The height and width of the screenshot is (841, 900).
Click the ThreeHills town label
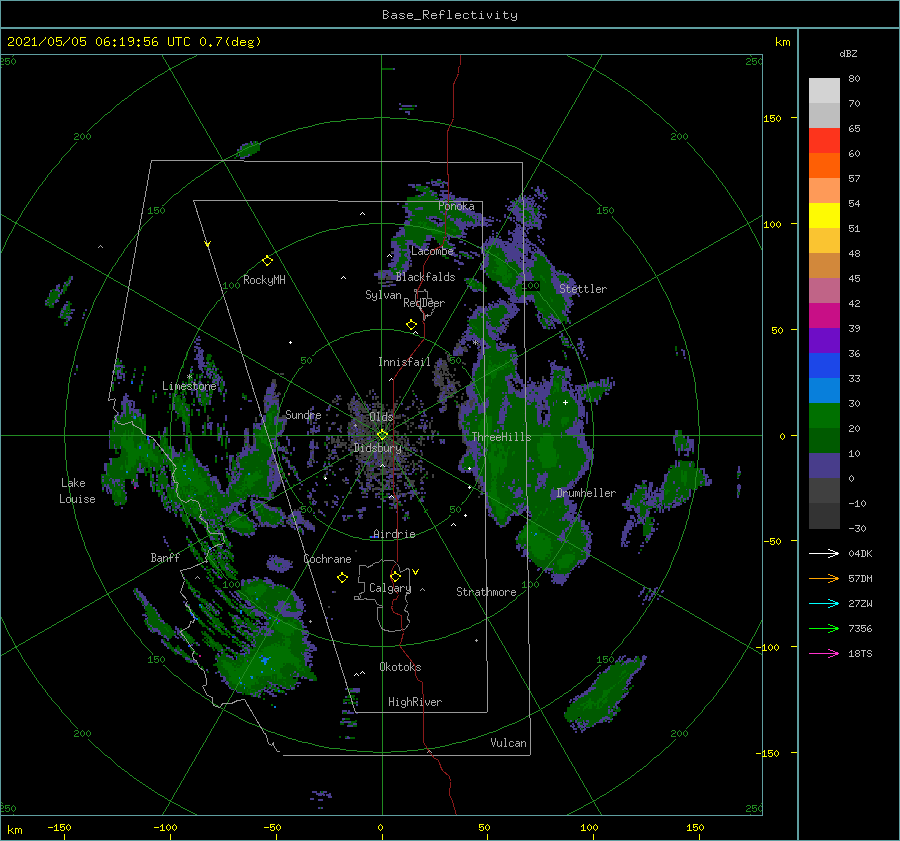coord(502,437)
